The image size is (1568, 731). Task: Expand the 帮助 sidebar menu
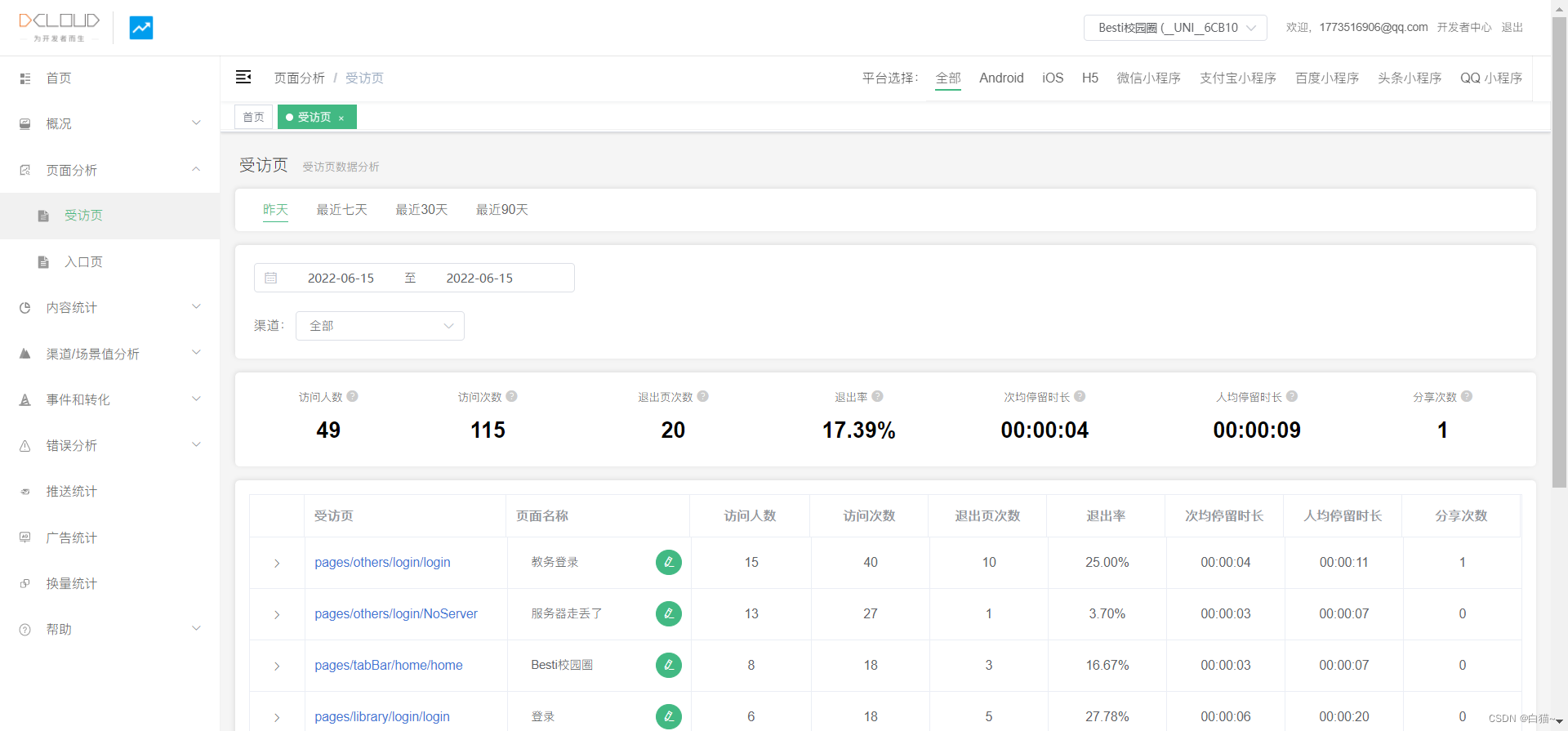(196, 629)
